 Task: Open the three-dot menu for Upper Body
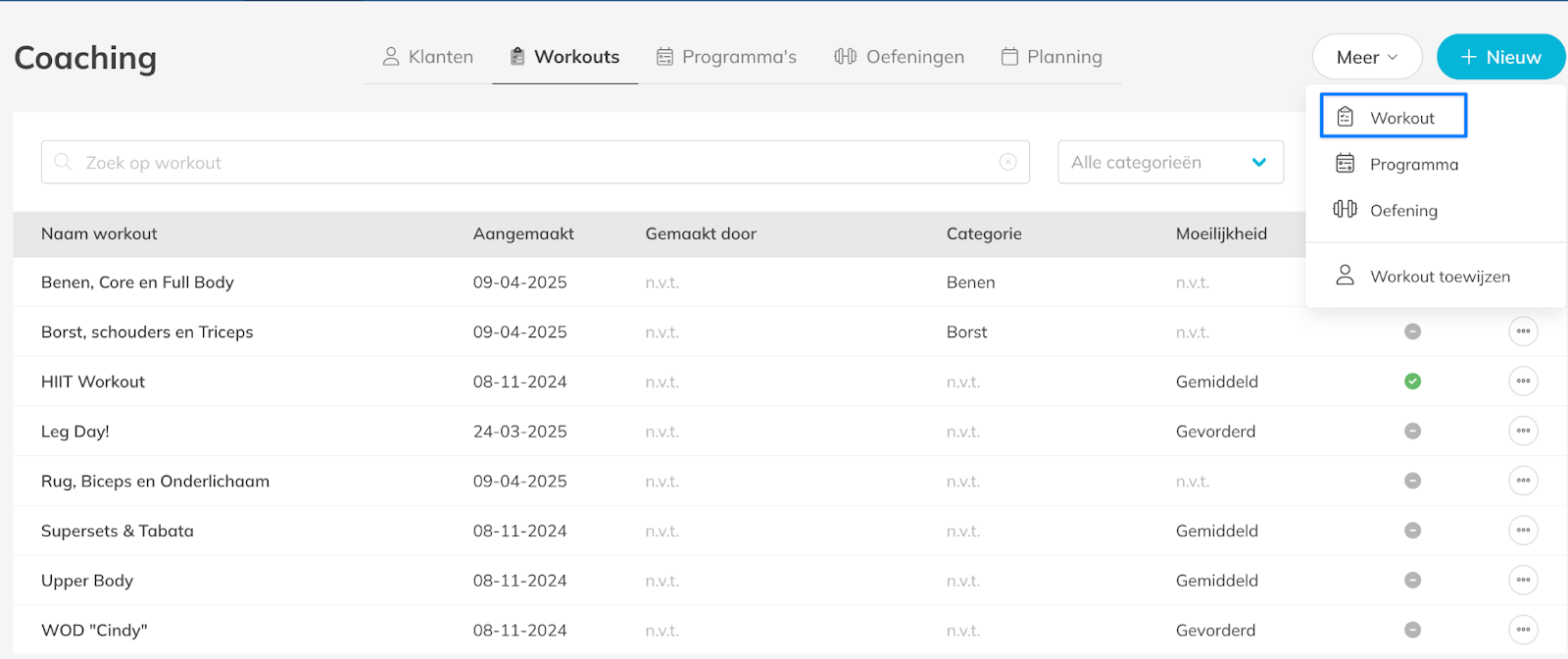point(1523,581)
